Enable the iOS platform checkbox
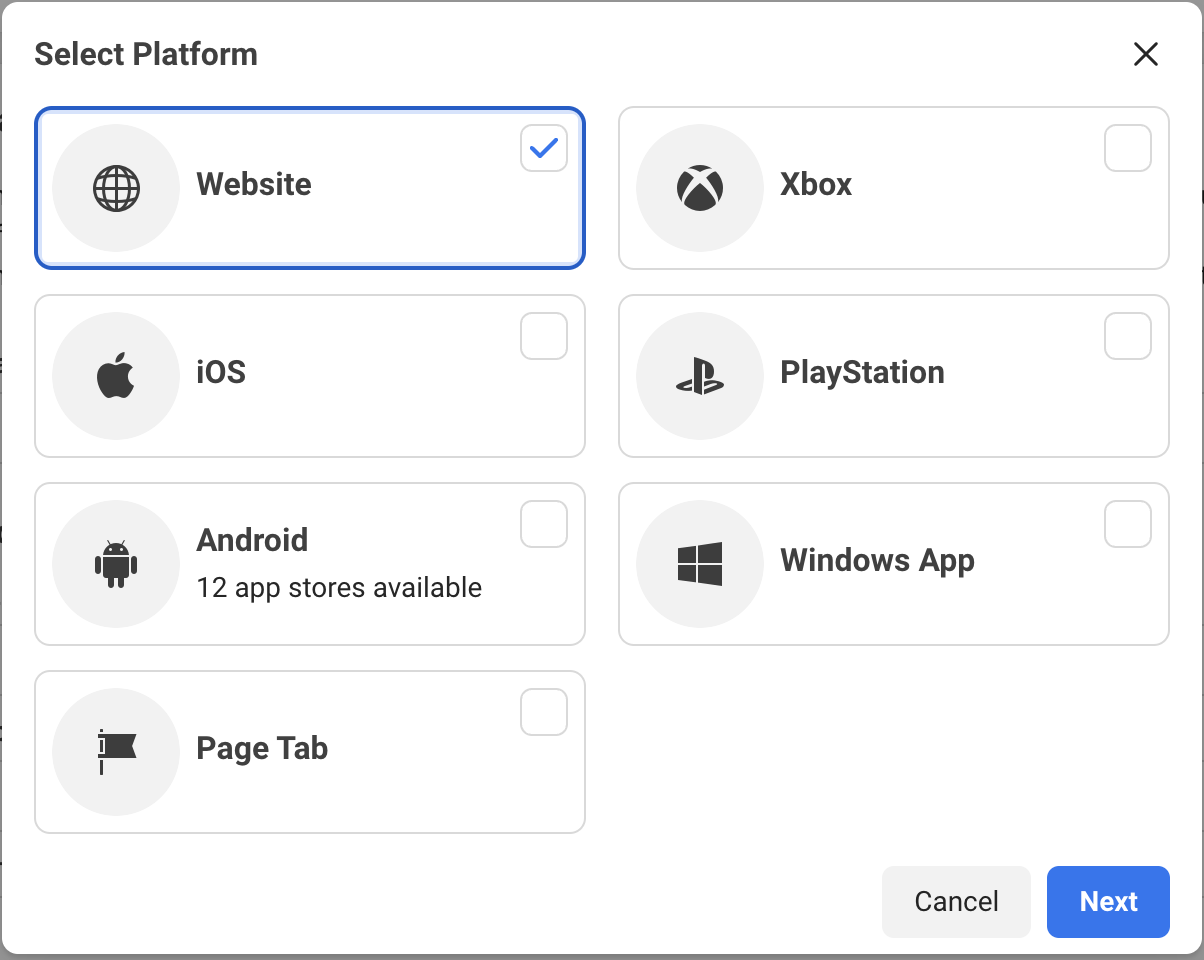The image size is (1204, 960). click(544, 336)
